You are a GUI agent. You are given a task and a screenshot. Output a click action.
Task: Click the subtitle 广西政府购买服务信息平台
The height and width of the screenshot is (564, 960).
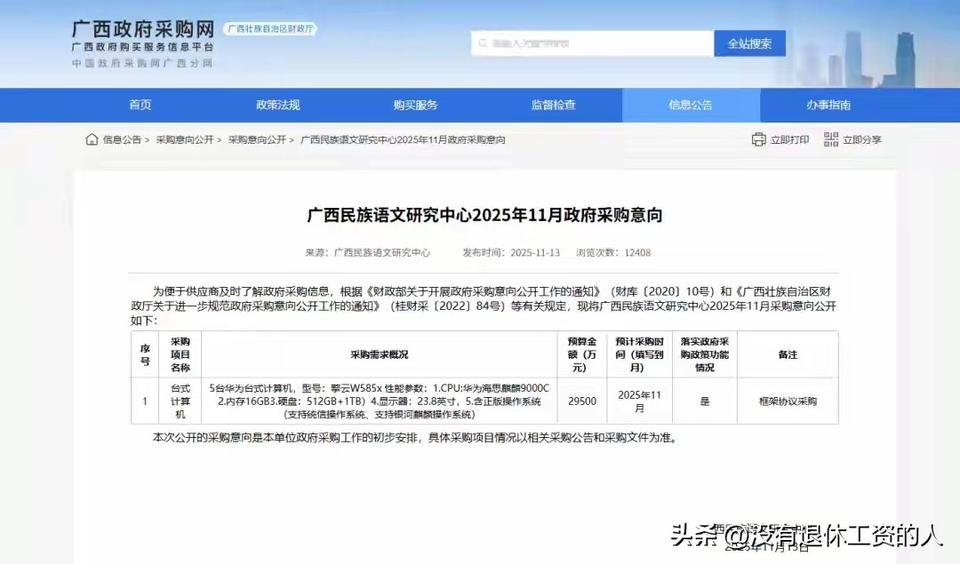[x=143, y=47]
